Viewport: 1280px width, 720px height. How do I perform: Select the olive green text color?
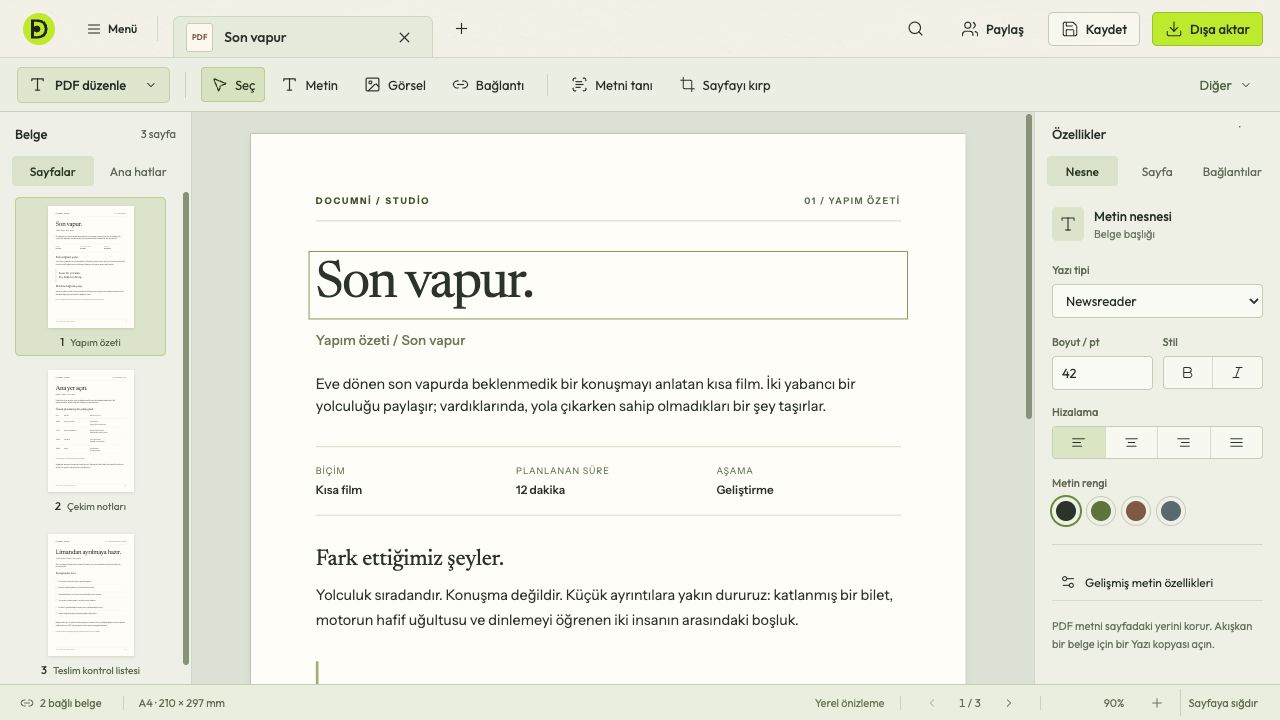pyautogui.click(x=1101, y=511)
